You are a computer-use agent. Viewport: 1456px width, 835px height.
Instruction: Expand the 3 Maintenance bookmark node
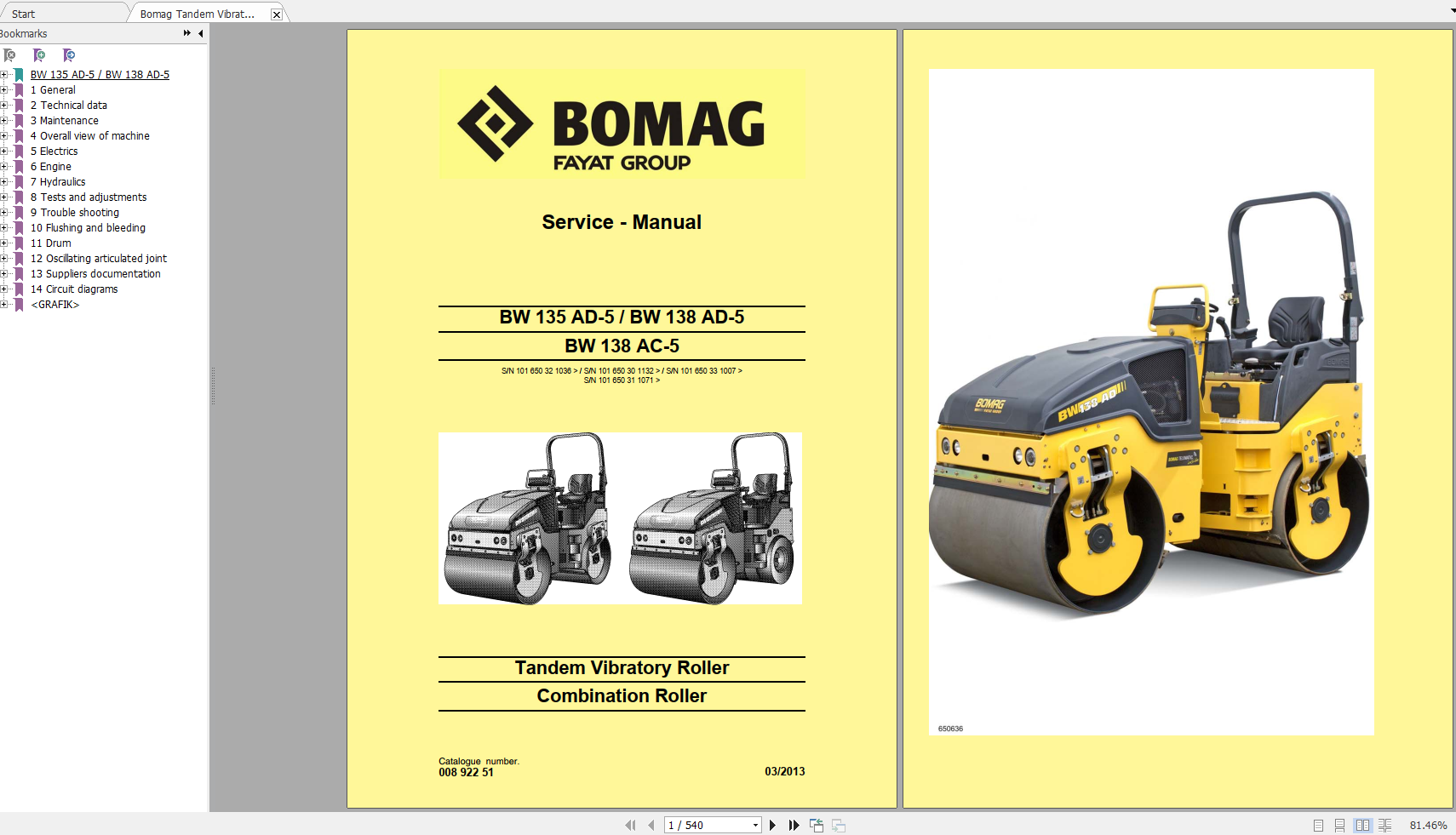[3, 121]
